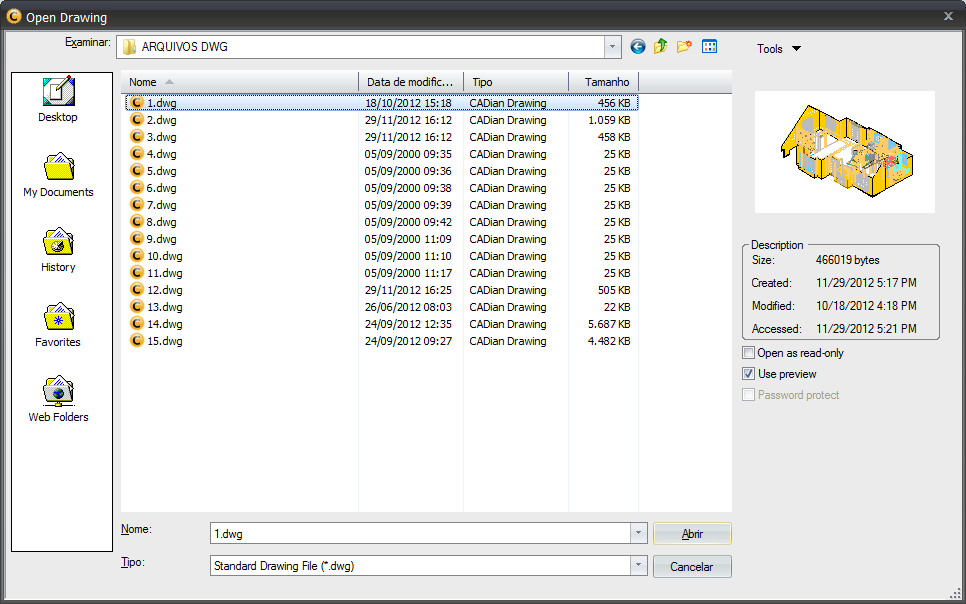Click CADian Drawing type for 10.dwg
This screenshot has height=604, width=966.
[x=508, y=256]
